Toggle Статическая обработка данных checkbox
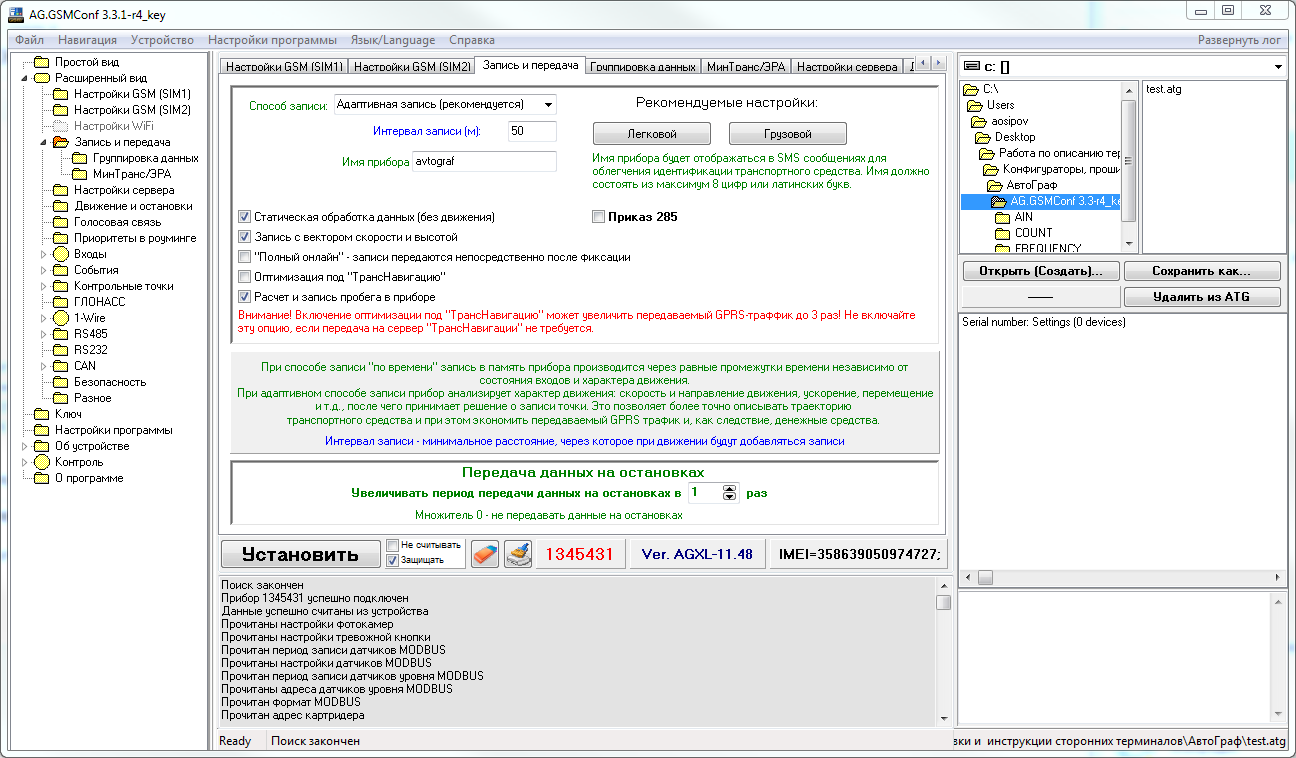Screen dimensions: 1296x758 tap(244, 216)
